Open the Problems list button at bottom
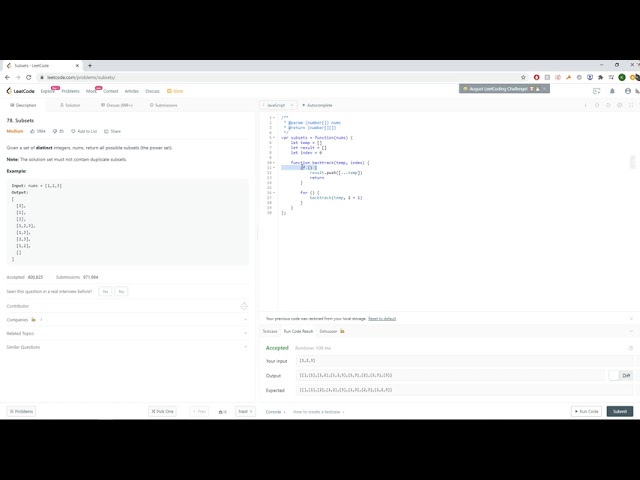The height and width of the screenshot is (480, 640). [x=21, y=411]
